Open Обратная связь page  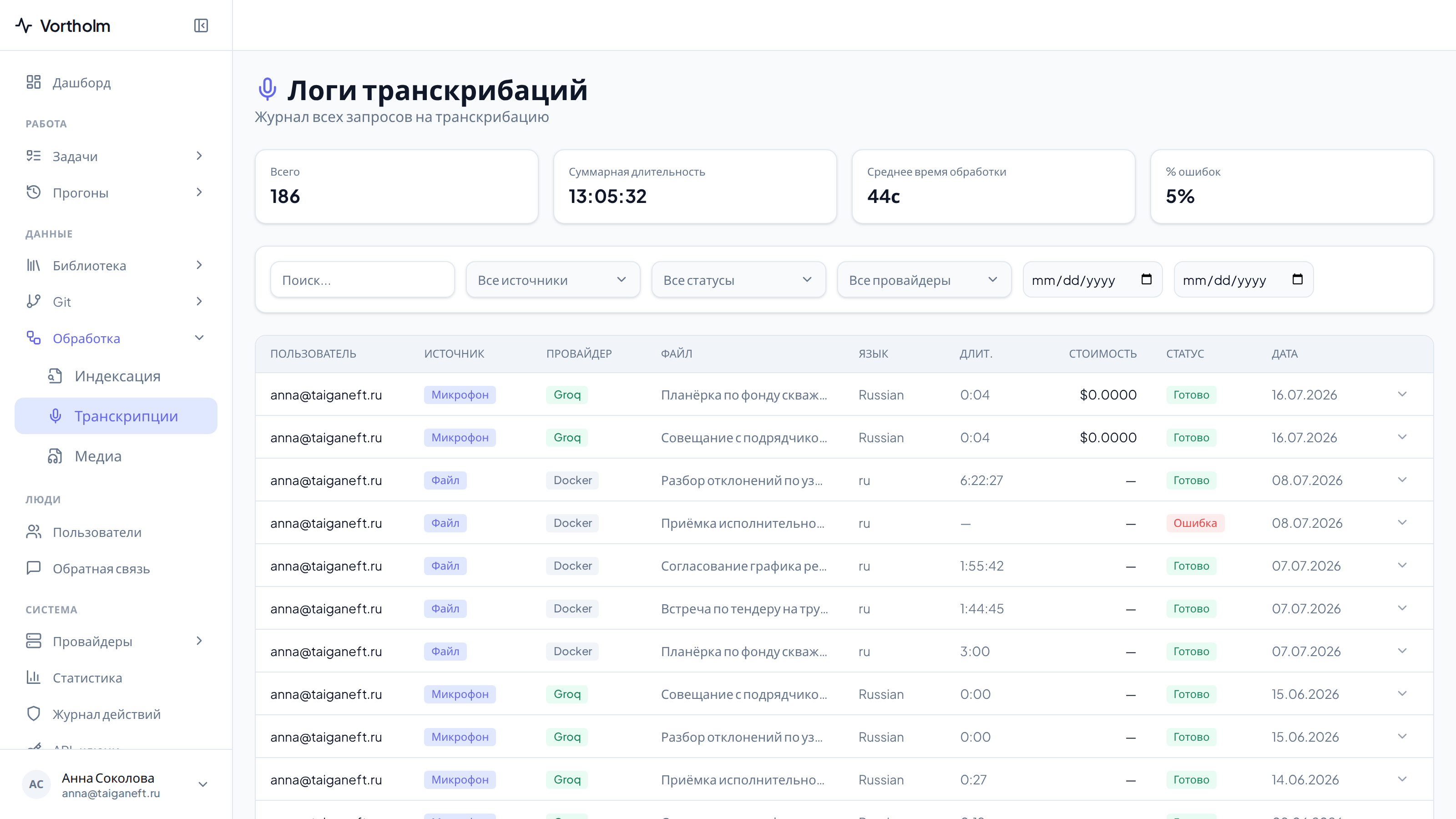coord(116,568)
